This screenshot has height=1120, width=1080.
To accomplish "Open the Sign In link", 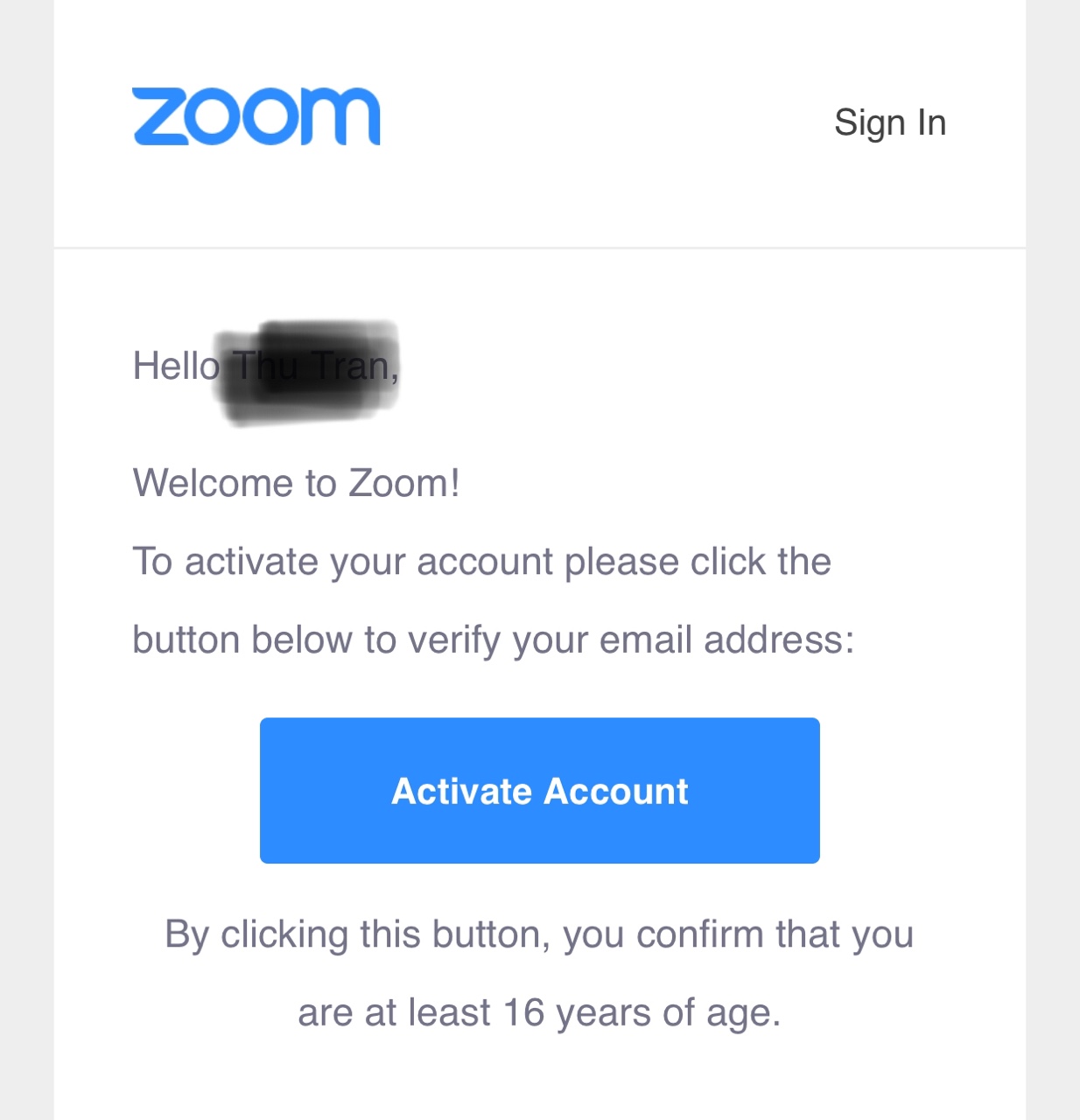I will click(890, 123).
